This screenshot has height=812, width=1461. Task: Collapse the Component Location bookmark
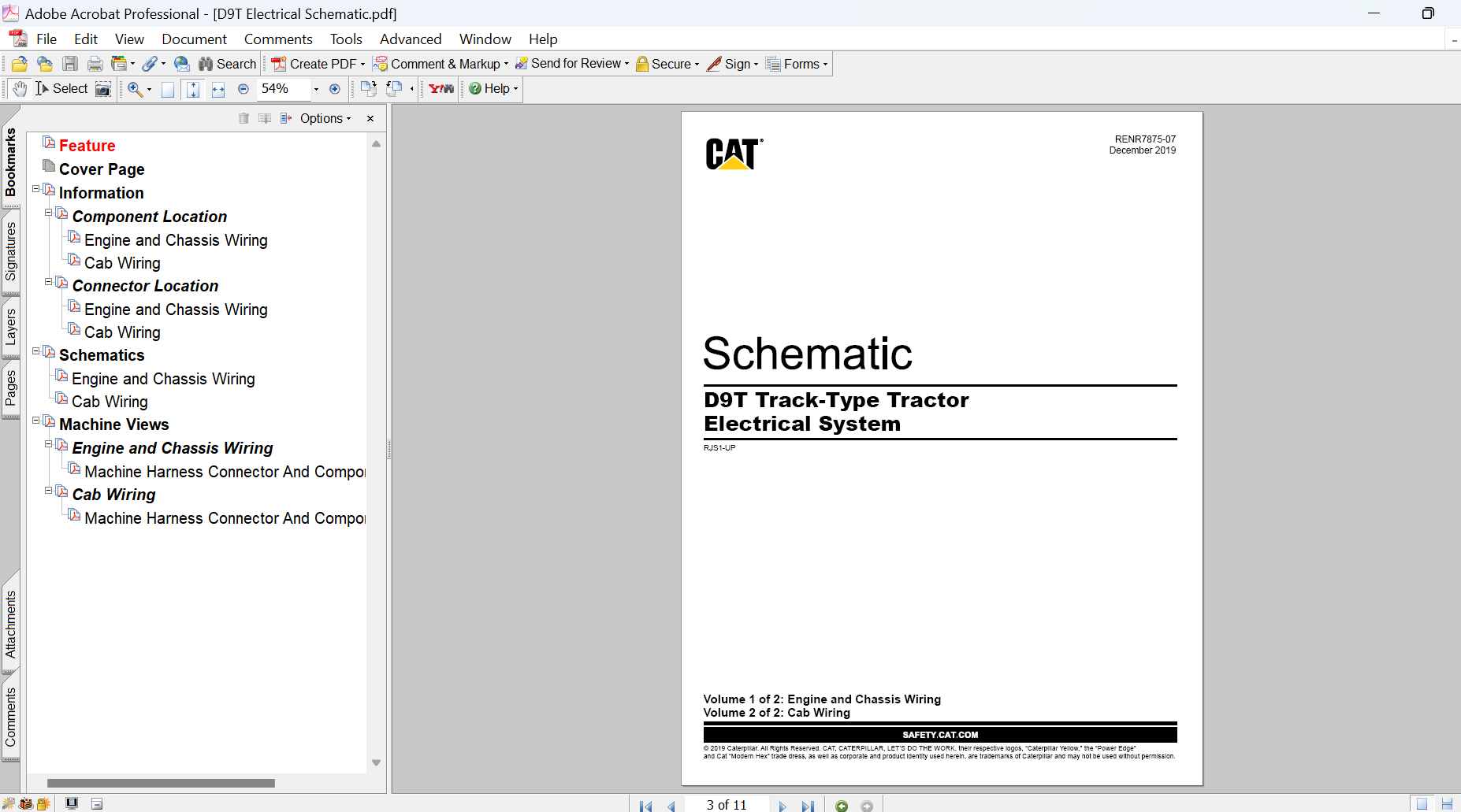[49, 213]
